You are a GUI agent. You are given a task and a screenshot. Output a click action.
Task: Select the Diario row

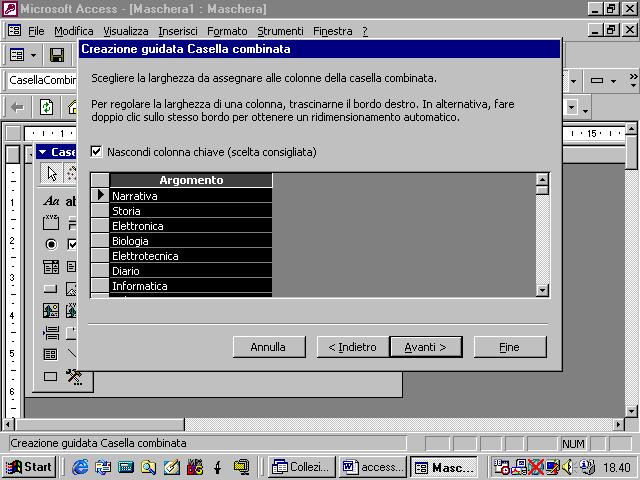tap(191, 271)
